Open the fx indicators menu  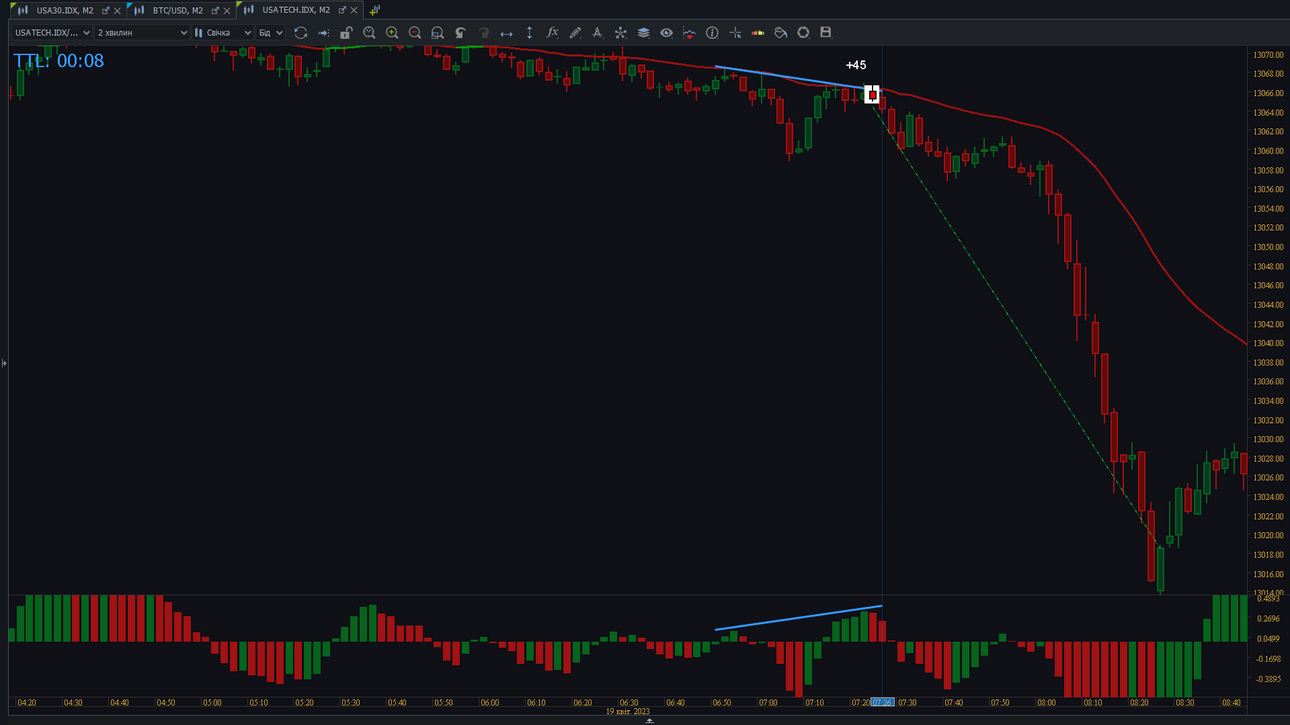click(x=552, y=33)
